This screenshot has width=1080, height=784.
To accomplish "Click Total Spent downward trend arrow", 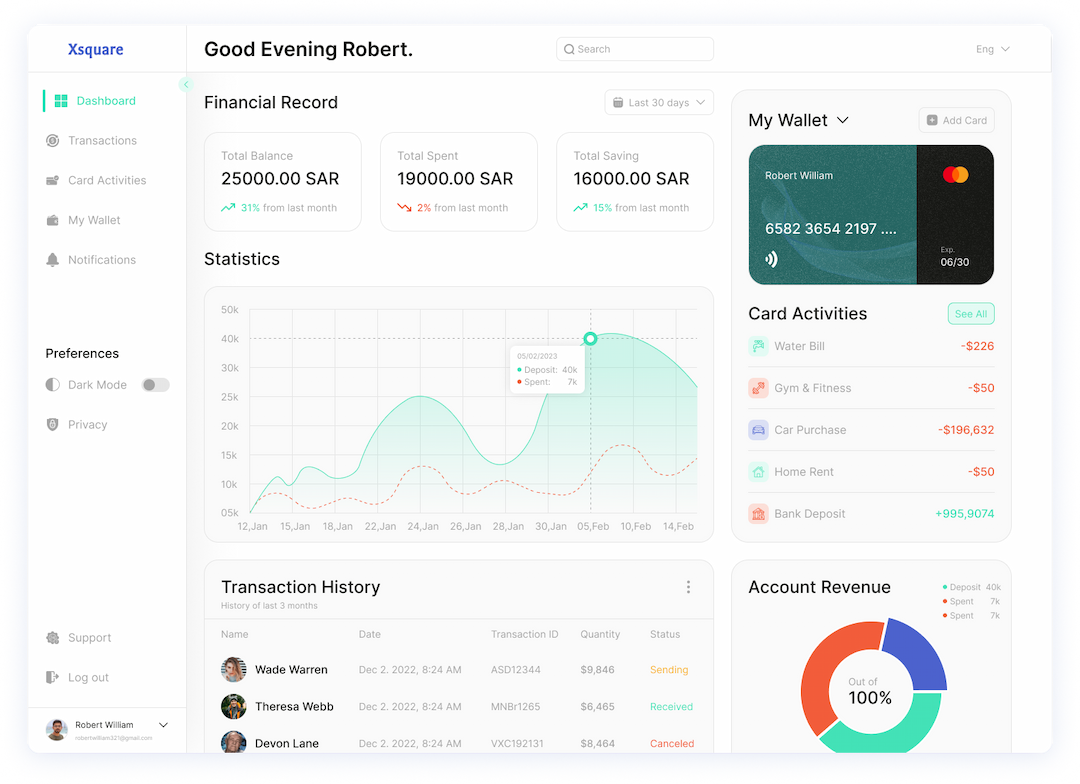I will pyautogui.click(x=404, y=207).
